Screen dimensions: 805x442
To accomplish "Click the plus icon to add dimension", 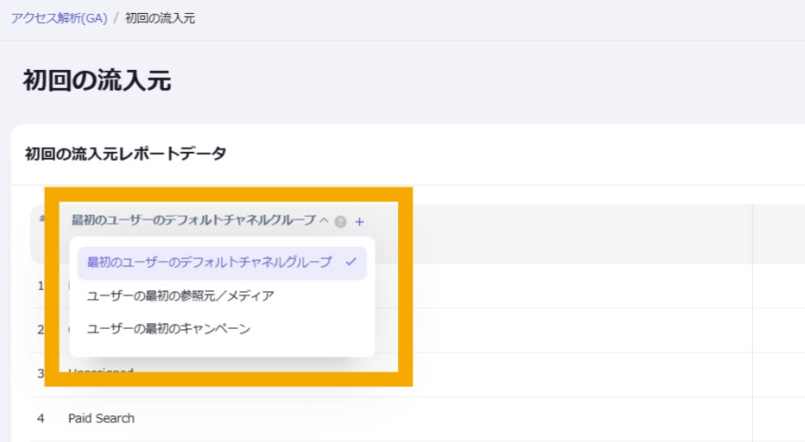I will click(x=359, y=221).
